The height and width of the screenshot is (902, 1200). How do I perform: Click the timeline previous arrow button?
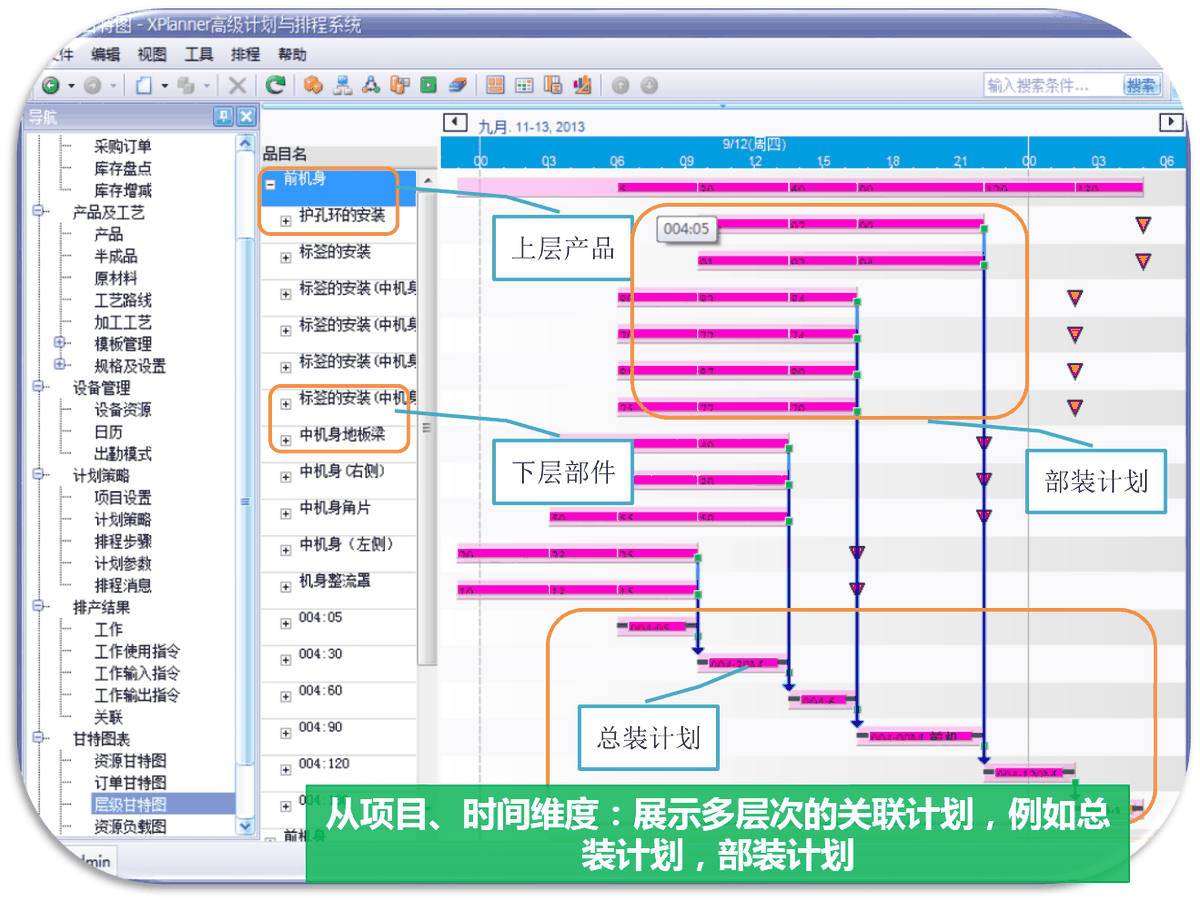tap(455, 122)
